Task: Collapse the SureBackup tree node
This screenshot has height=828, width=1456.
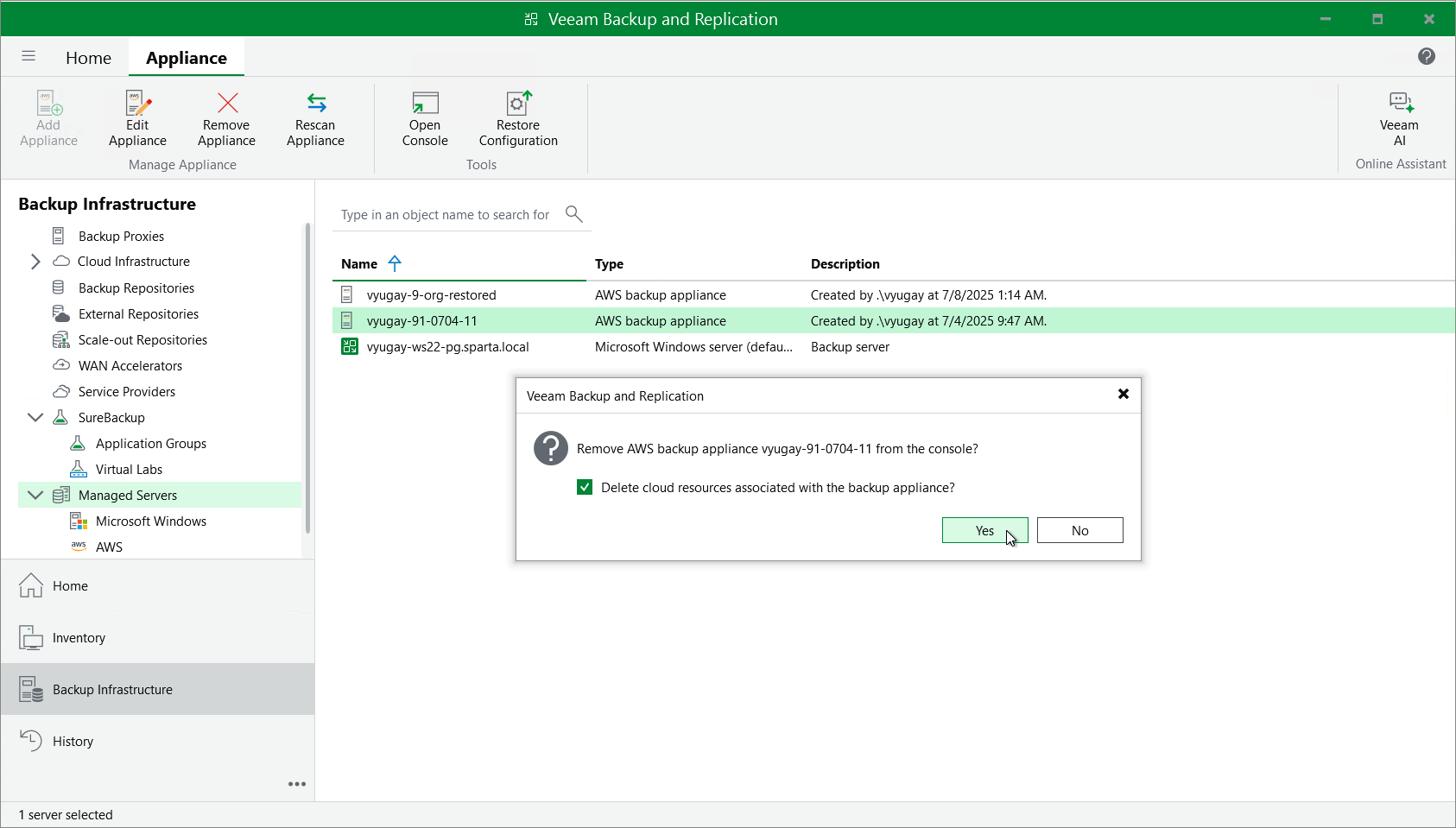Action: point(35,418)
